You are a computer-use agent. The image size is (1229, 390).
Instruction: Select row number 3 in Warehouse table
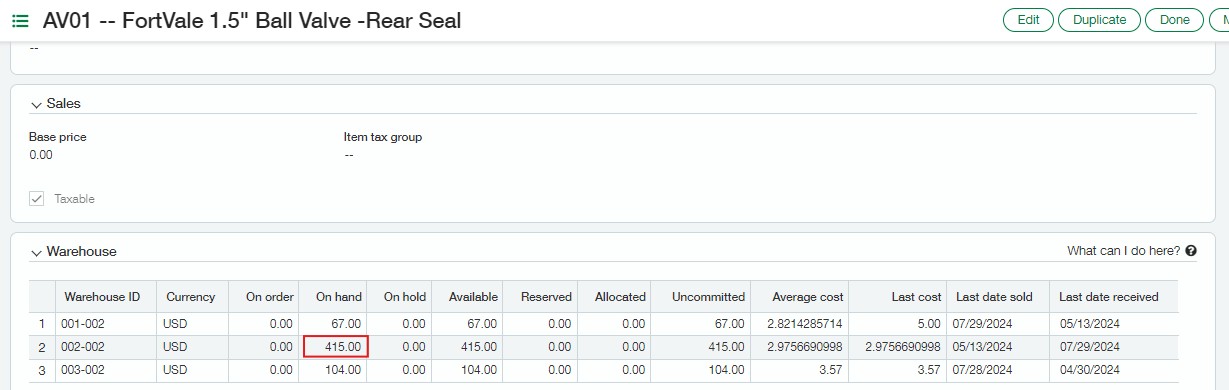[x=41, y=370]
